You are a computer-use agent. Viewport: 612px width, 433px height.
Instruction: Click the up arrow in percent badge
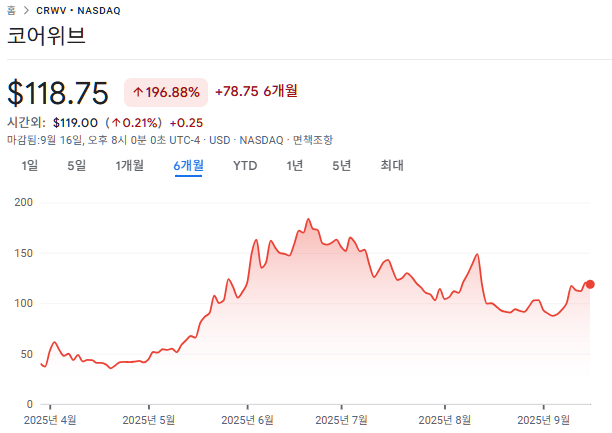[x=138, y=92]
